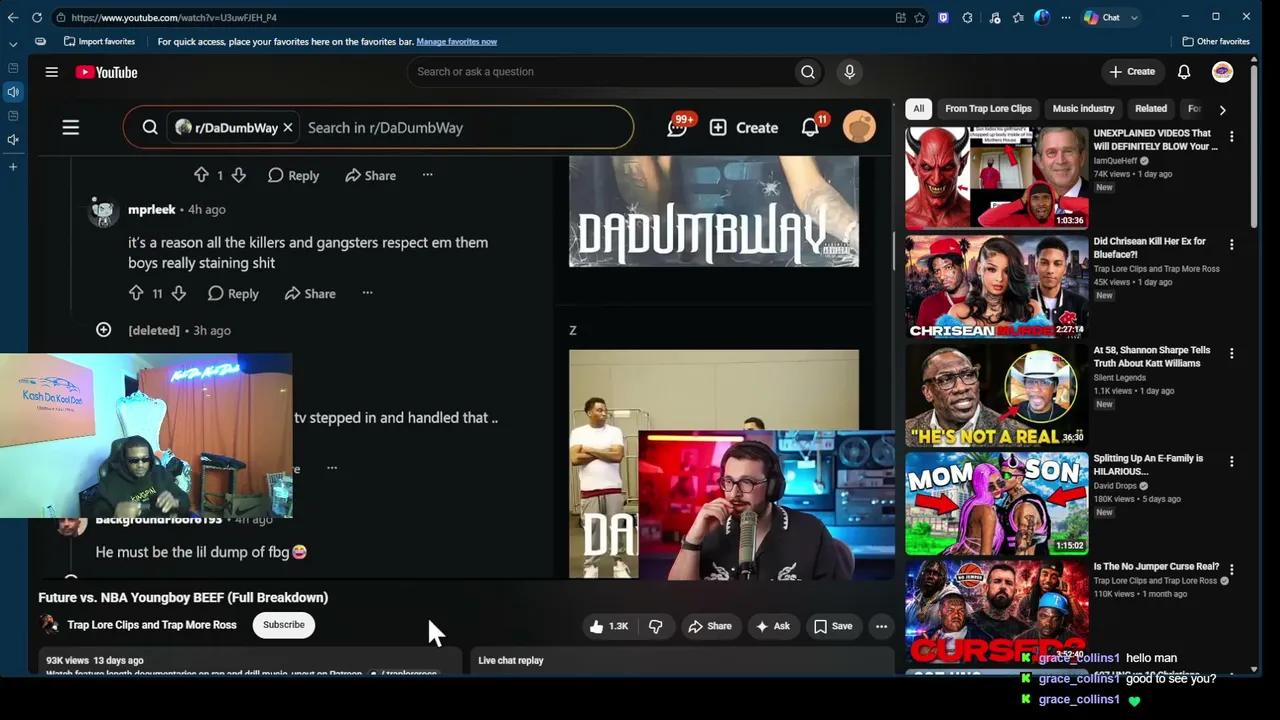Open the Did Chrisean Kill Her Ex thumbnail
The height and width of the screenshot is (720, 1280).
(x=996, y=286)
